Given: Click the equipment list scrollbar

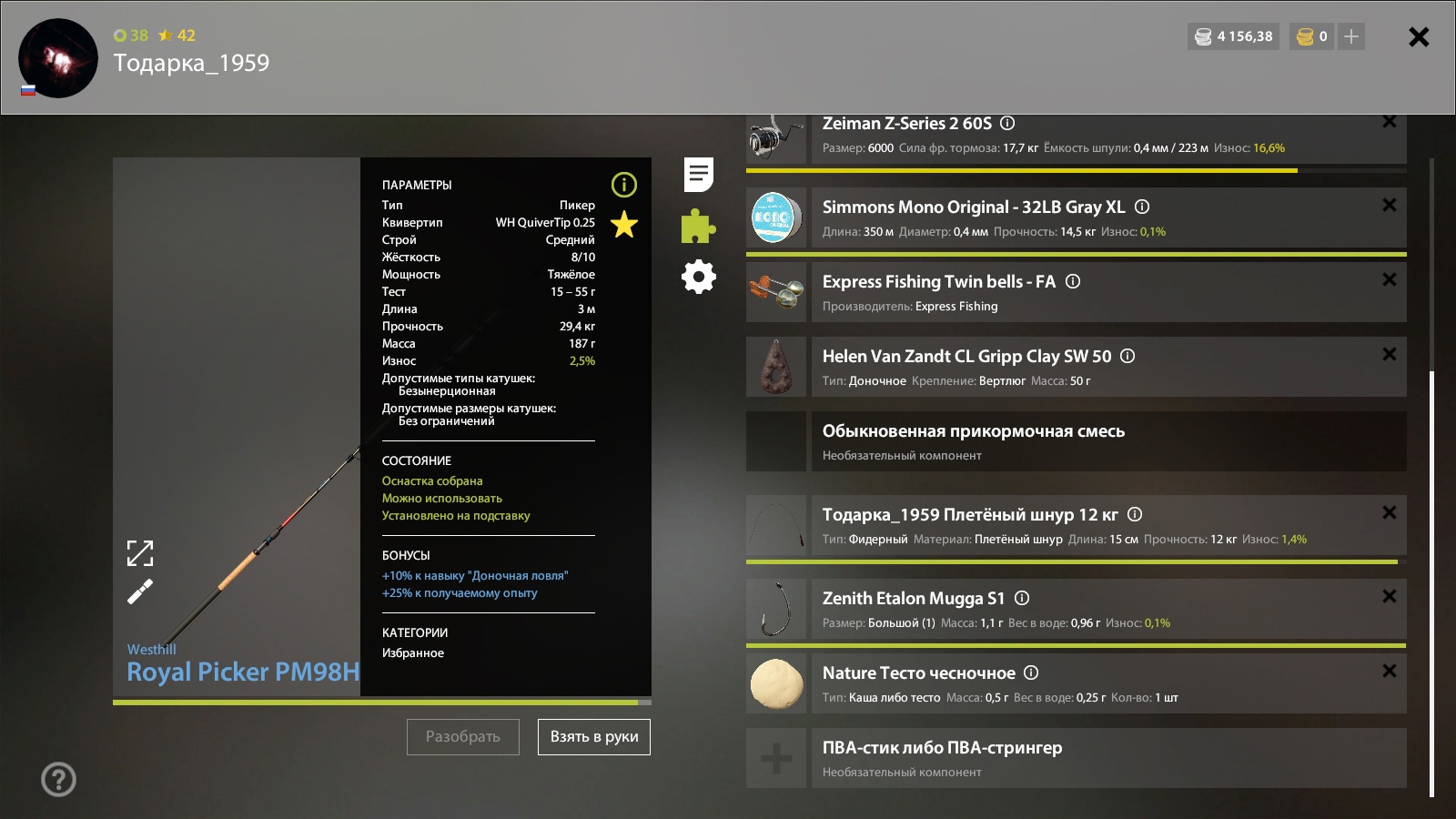Looking at the screenshot, I should point(1431,582).
